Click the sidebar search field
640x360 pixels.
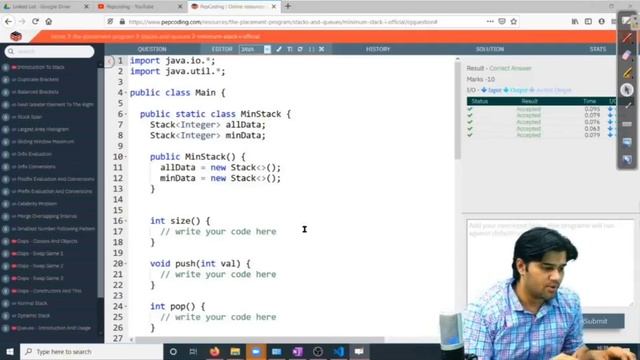(50, 51)
